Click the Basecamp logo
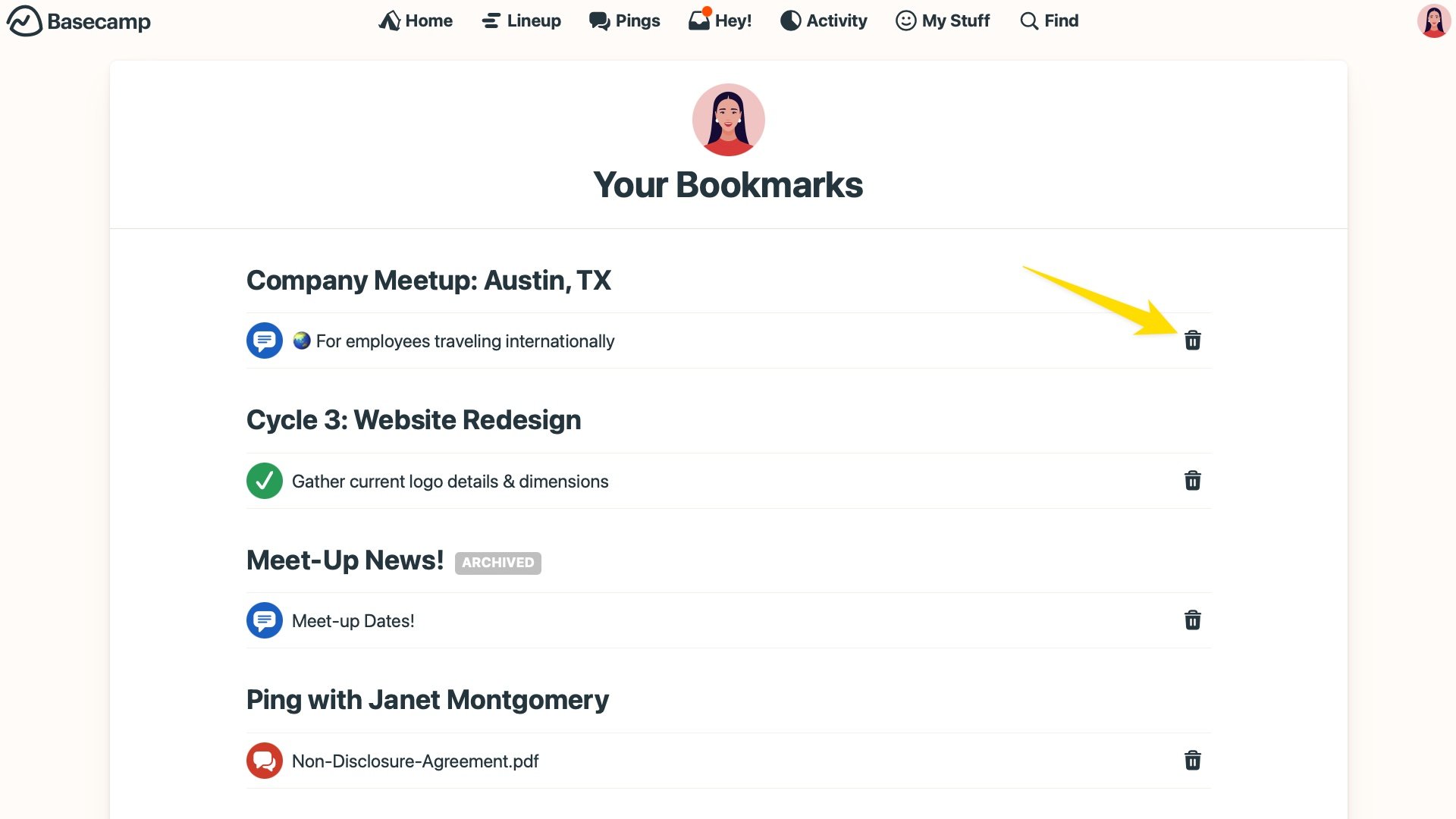Viewport: 1456px width, 819px height. click(x=79, y=21)
